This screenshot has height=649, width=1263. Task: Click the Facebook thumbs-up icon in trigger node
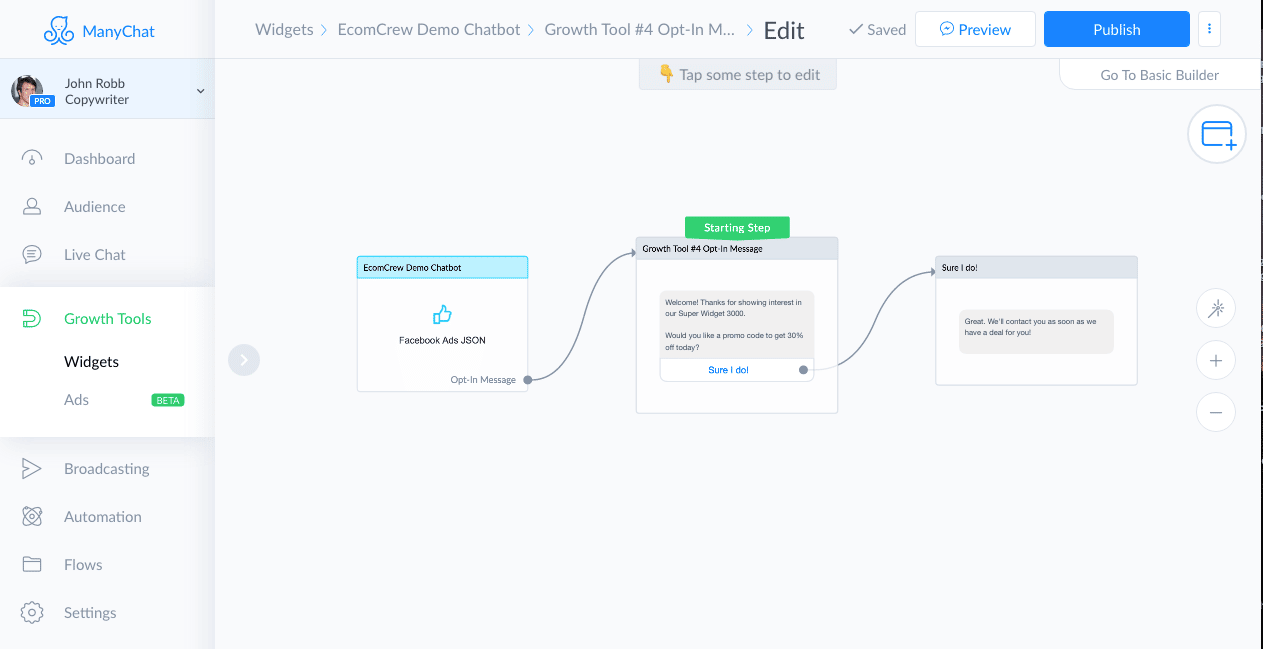pos(442,315)
